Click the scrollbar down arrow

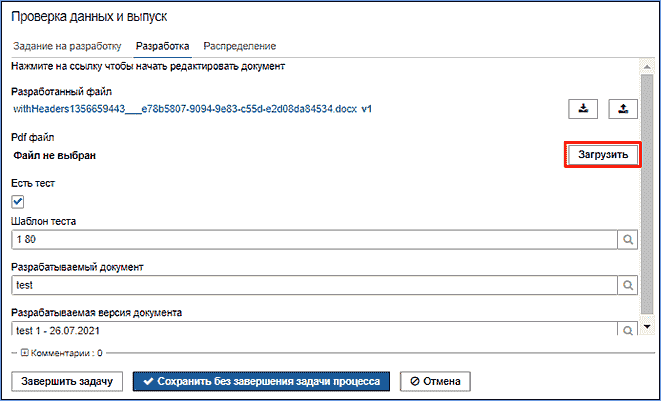[x=646, y=327]
